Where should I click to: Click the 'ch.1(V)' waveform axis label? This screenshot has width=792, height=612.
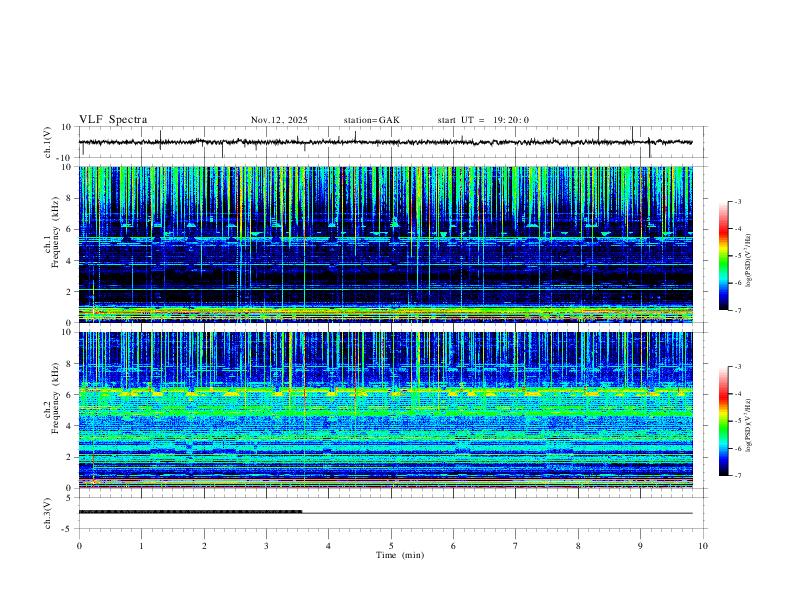pos(48,142)
